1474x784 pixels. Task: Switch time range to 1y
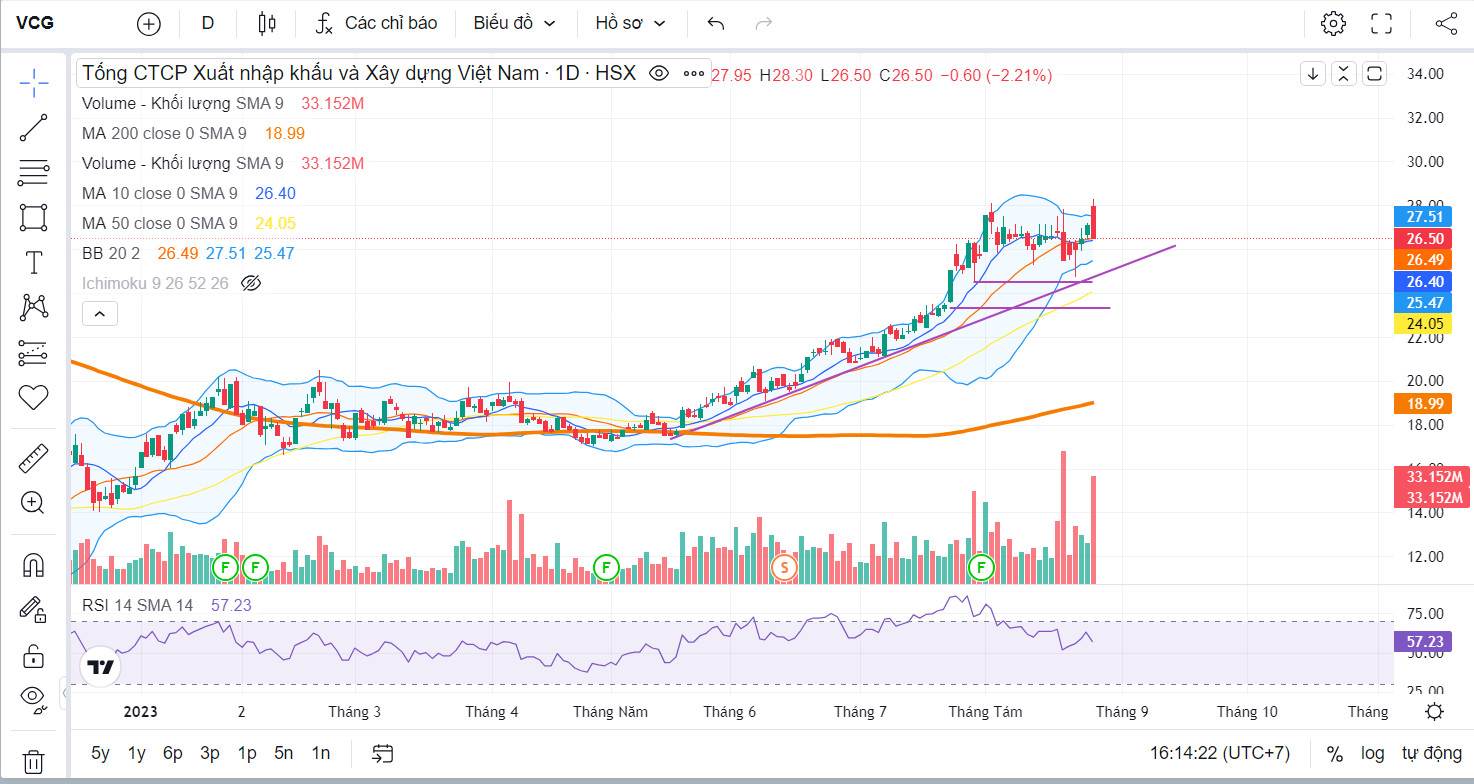[x=136, y=753]
